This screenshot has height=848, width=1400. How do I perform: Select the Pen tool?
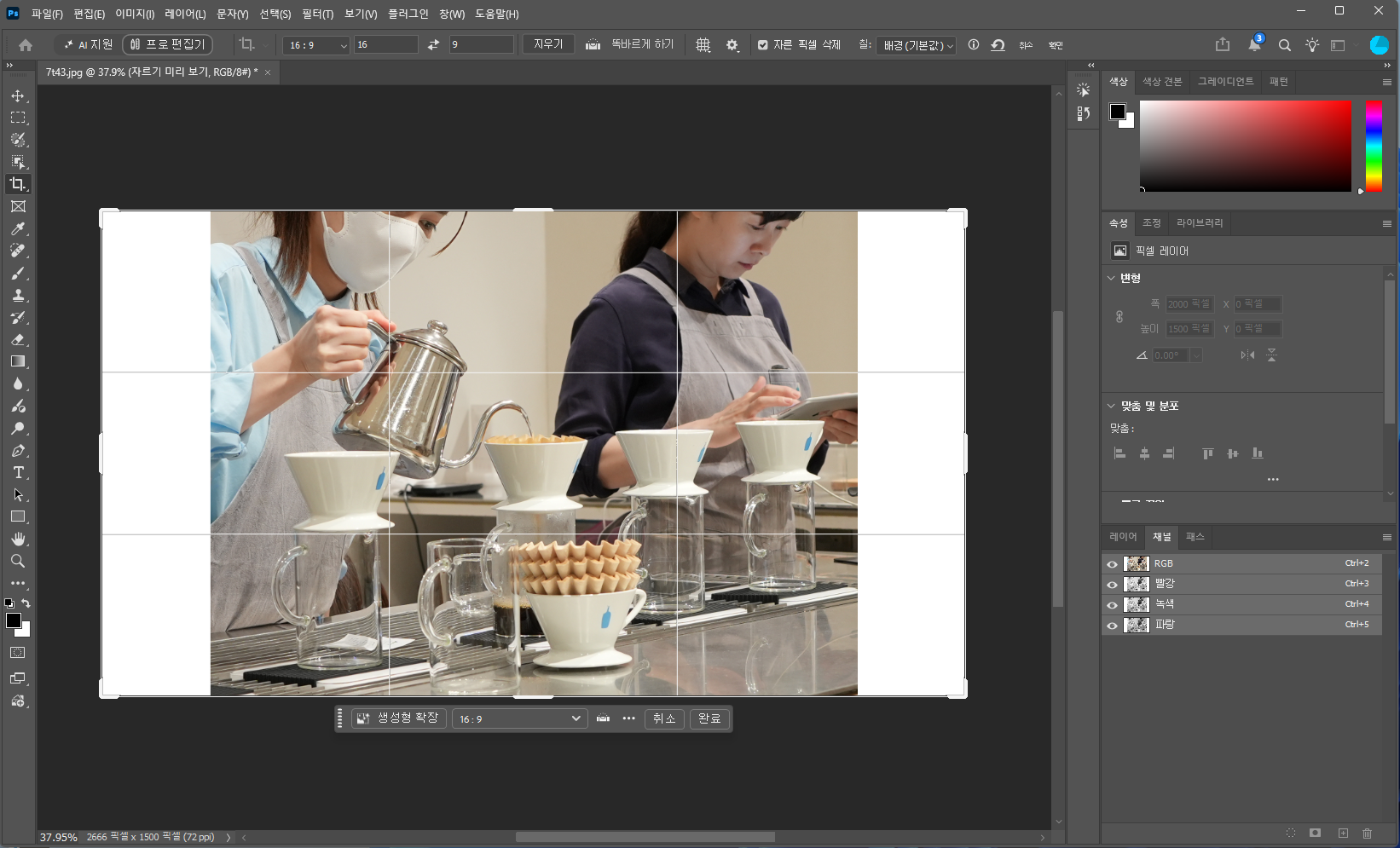pos(18,450)
